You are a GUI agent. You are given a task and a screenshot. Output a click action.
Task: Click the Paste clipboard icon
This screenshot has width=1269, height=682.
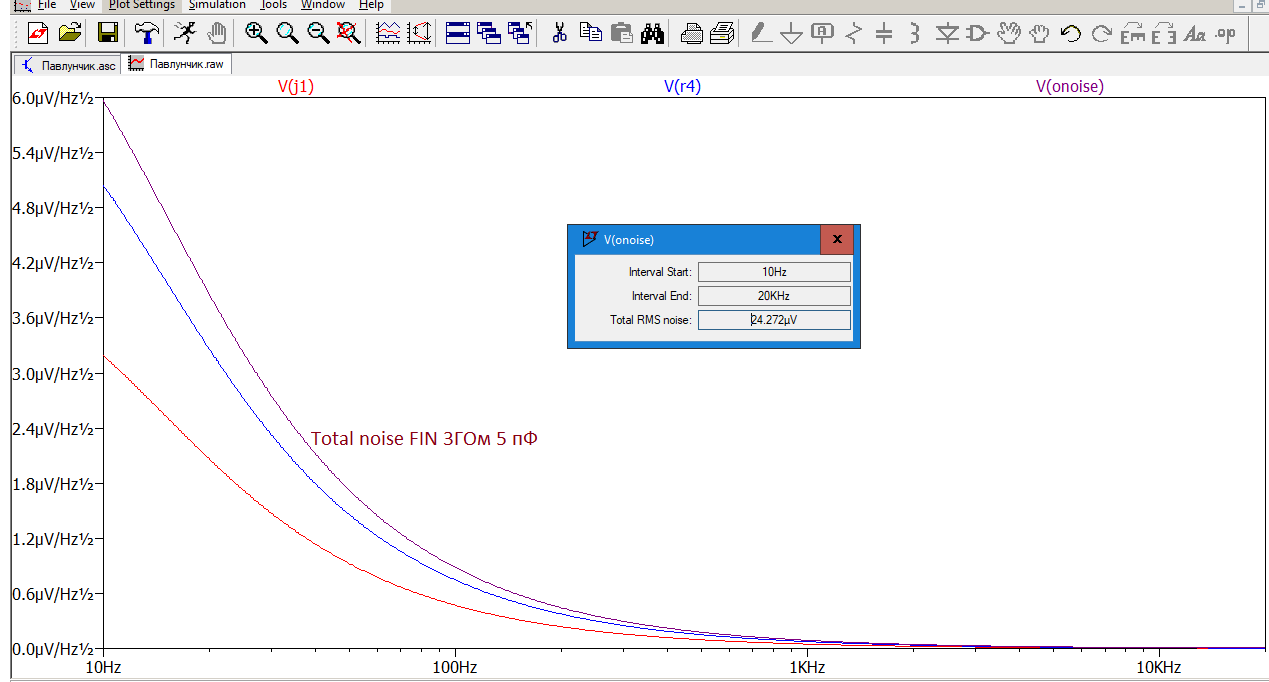621,33
